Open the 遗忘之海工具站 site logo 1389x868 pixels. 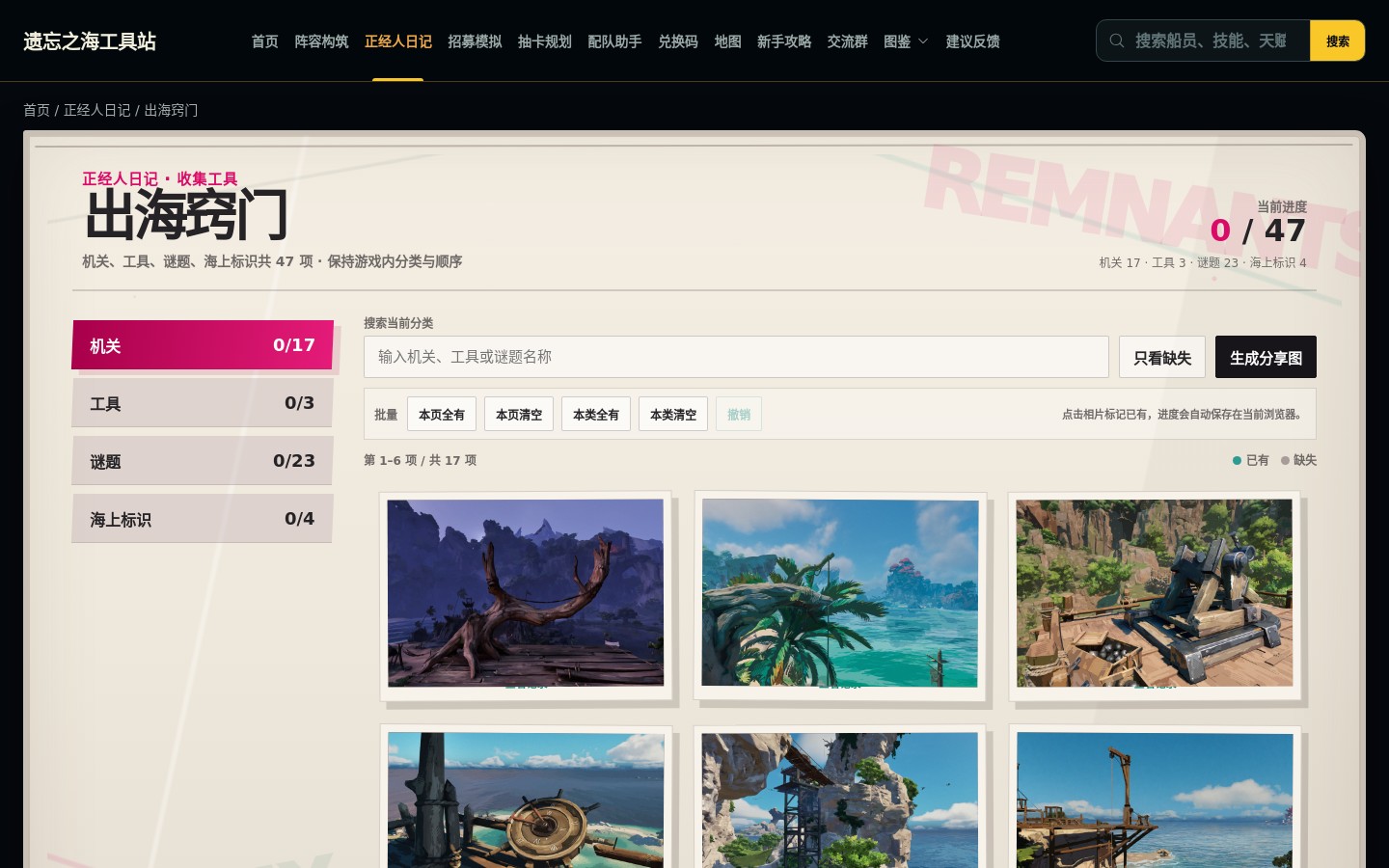click(90, 41)
